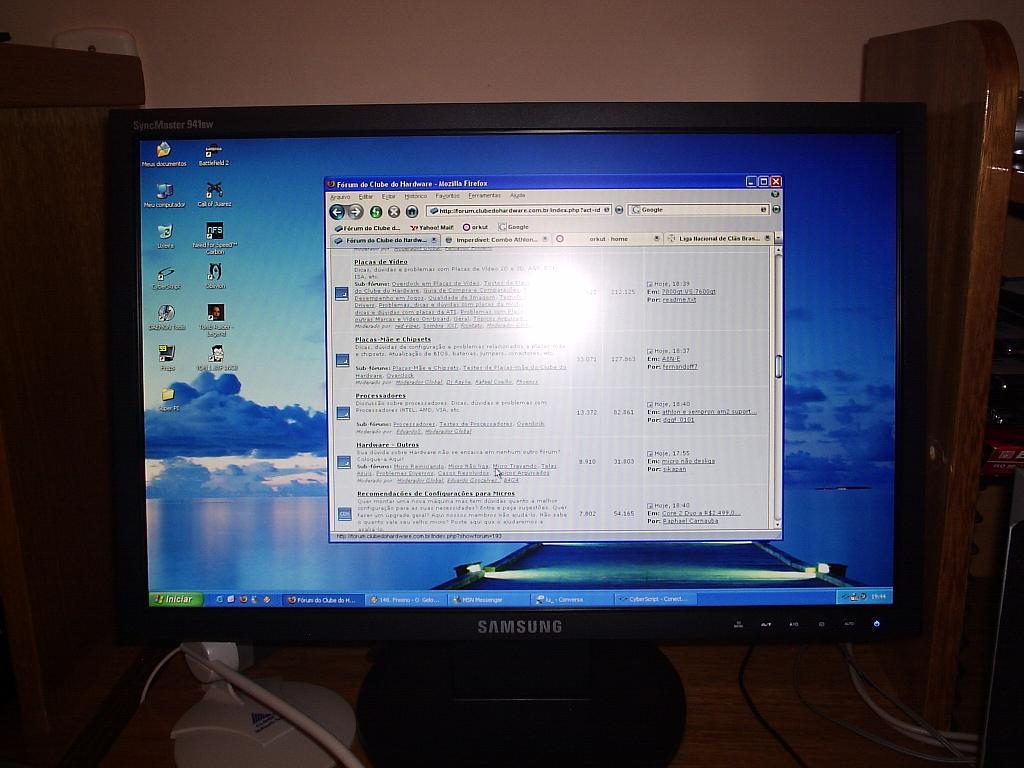Open the Ajuda menu
1024x768 pixels.
point(517,195)
